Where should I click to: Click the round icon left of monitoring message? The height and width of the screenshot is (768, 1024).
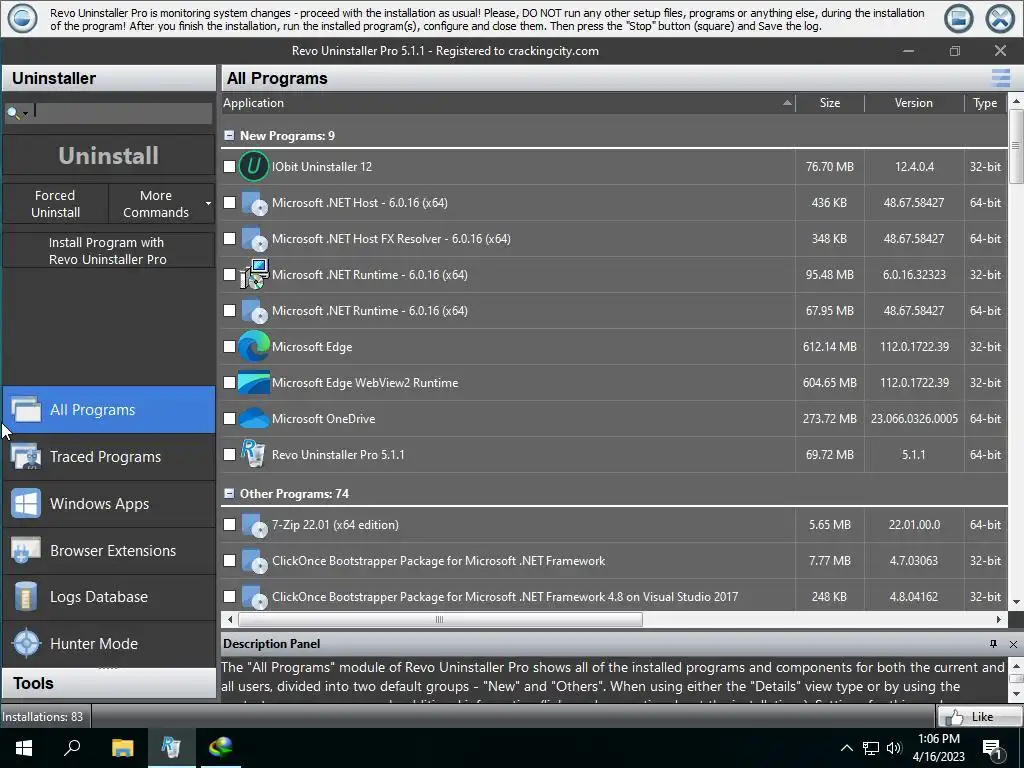[x=22, y=18]
